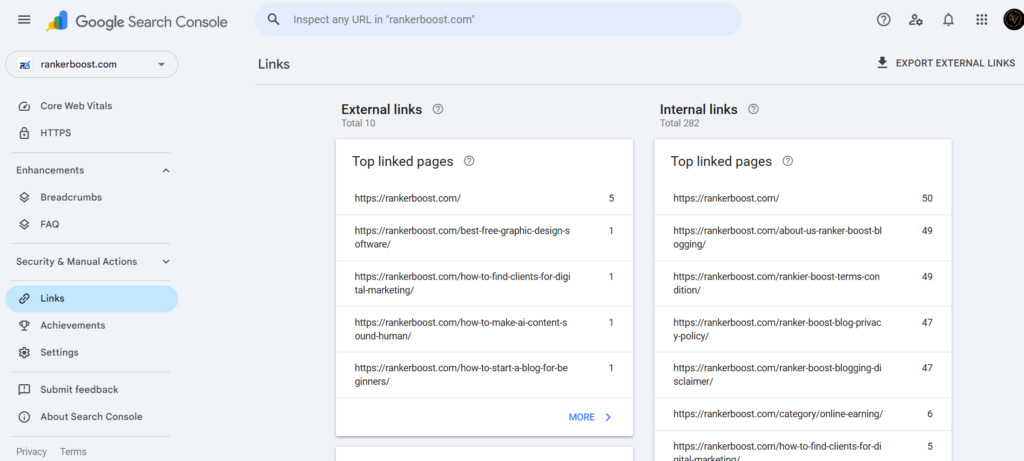Open users and permissions settings icon

pyautogui.click(x=916, y=20)
